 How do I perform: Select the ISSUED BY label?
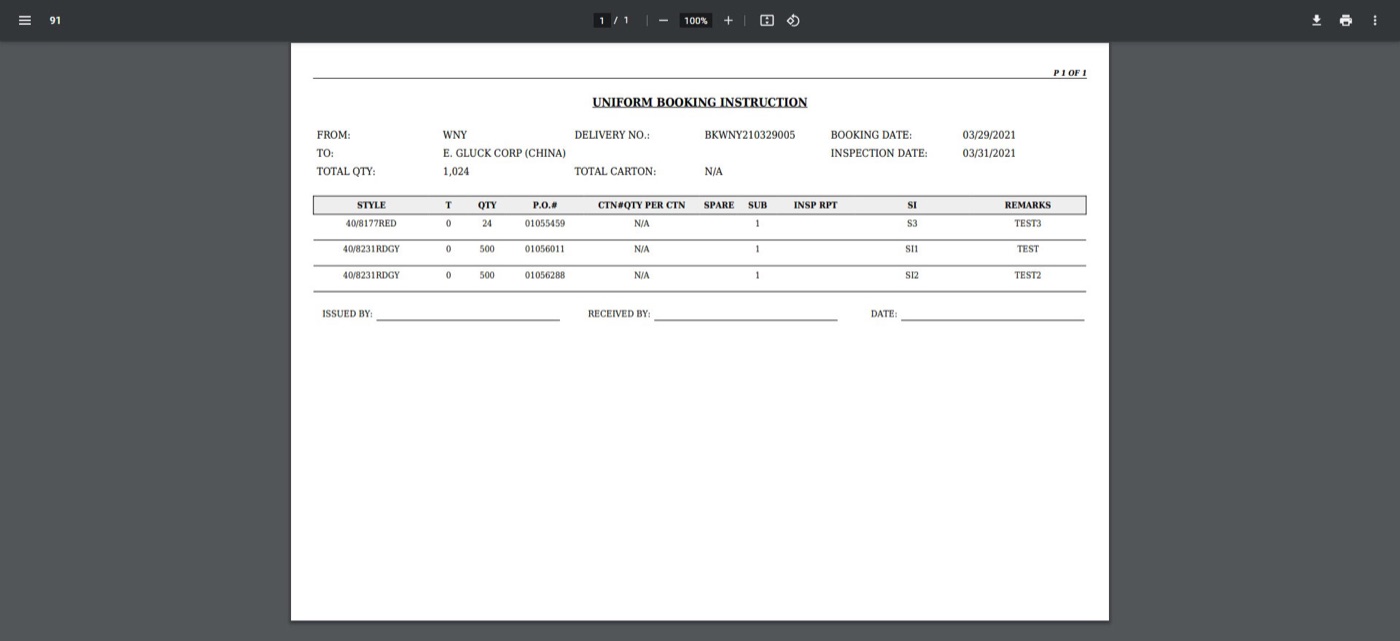pos(347,314)
